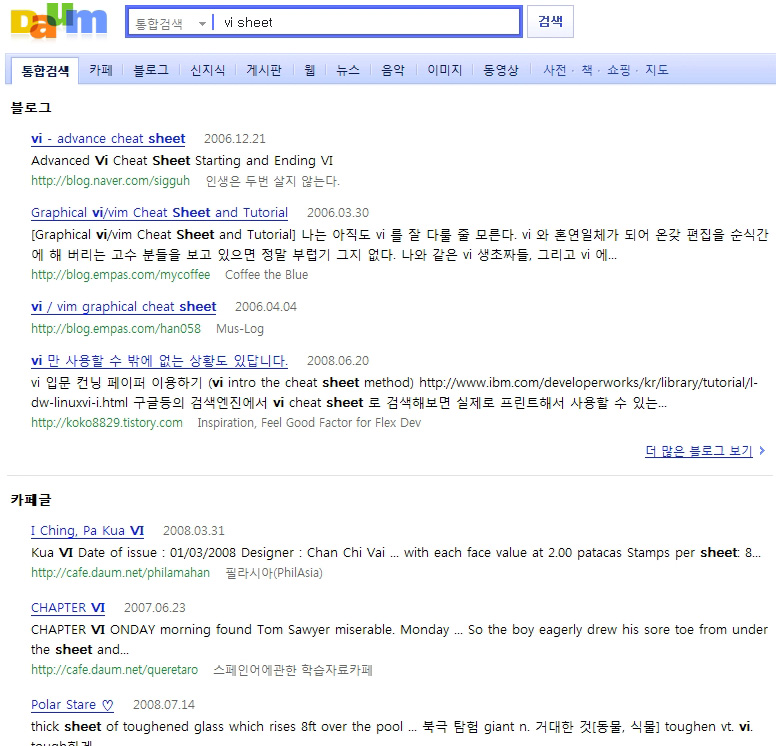
Task: Click the snippet starting 'vi 입문 컨닝 페이퍼 이용하기'
Action: (394, 393)
